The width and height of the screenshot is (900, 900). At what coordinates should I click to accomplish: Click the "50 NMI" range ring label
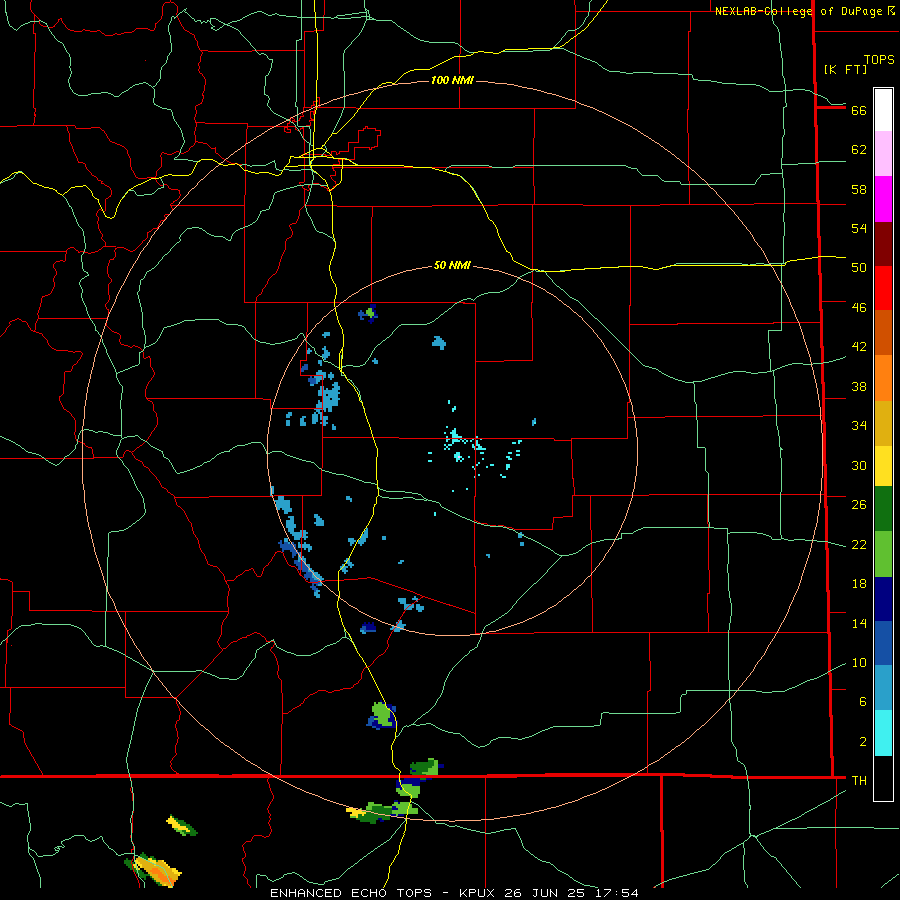click(452, 265)
